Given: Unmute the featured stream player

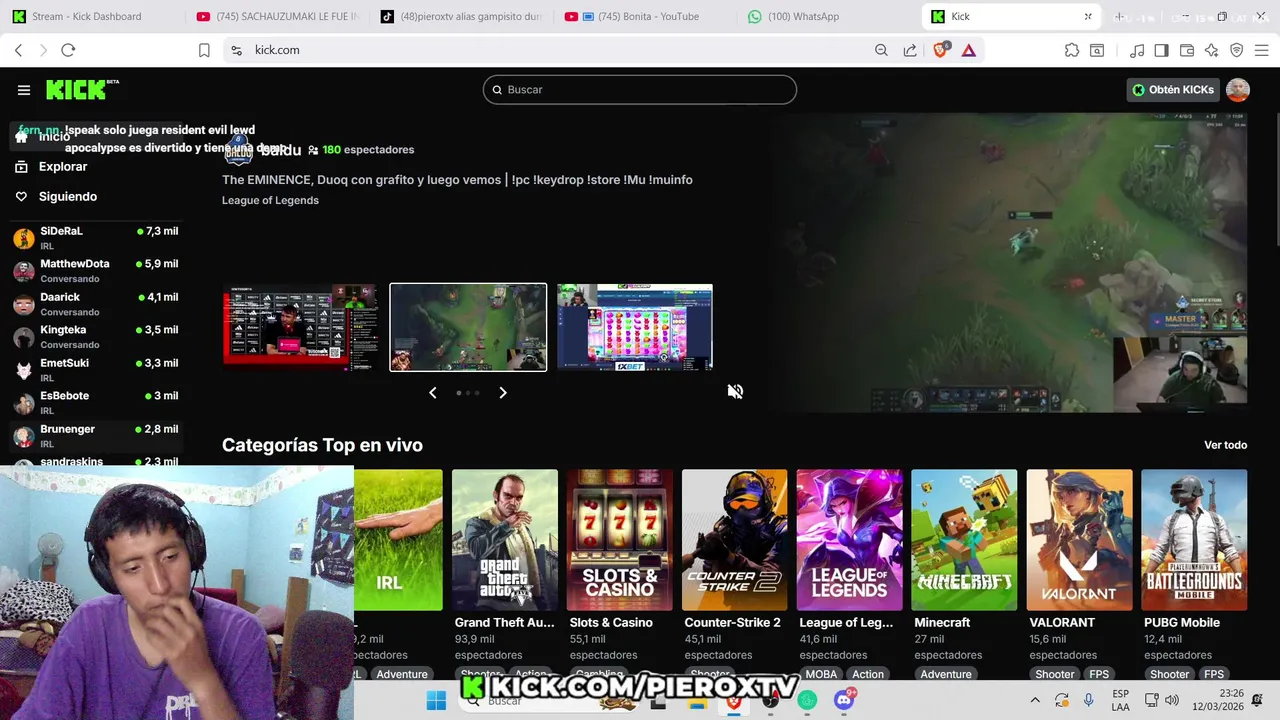Looking at the screenshot, I should click(735, 392).
